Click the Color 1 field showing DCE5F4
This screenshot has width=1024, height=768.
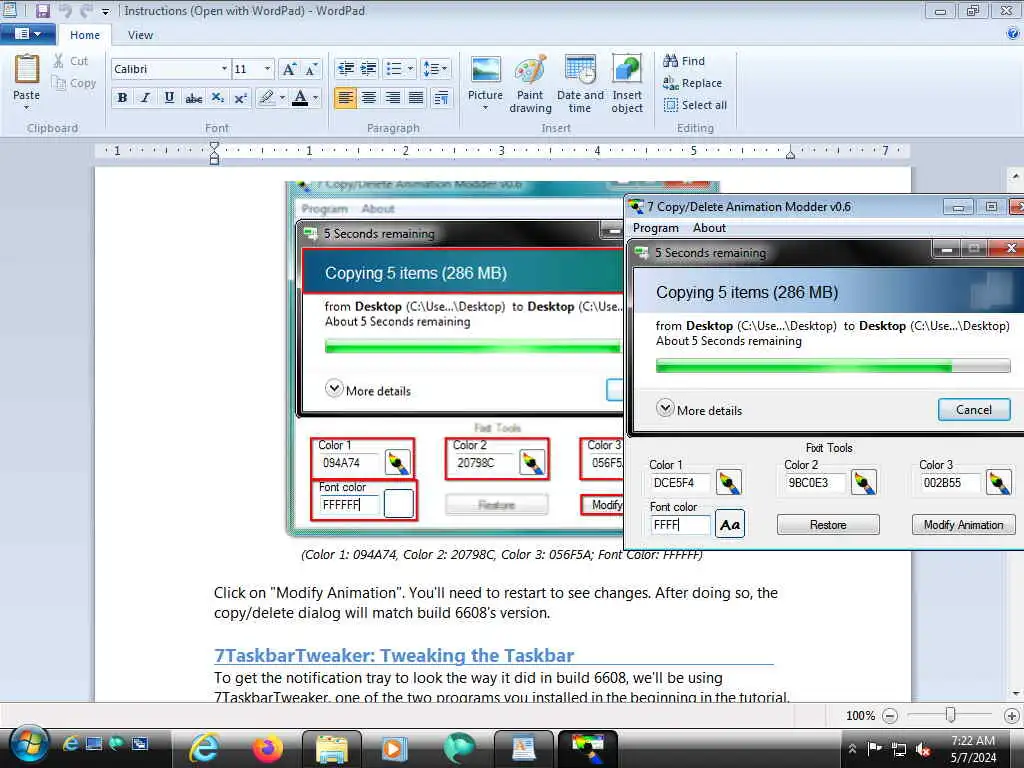680,483
